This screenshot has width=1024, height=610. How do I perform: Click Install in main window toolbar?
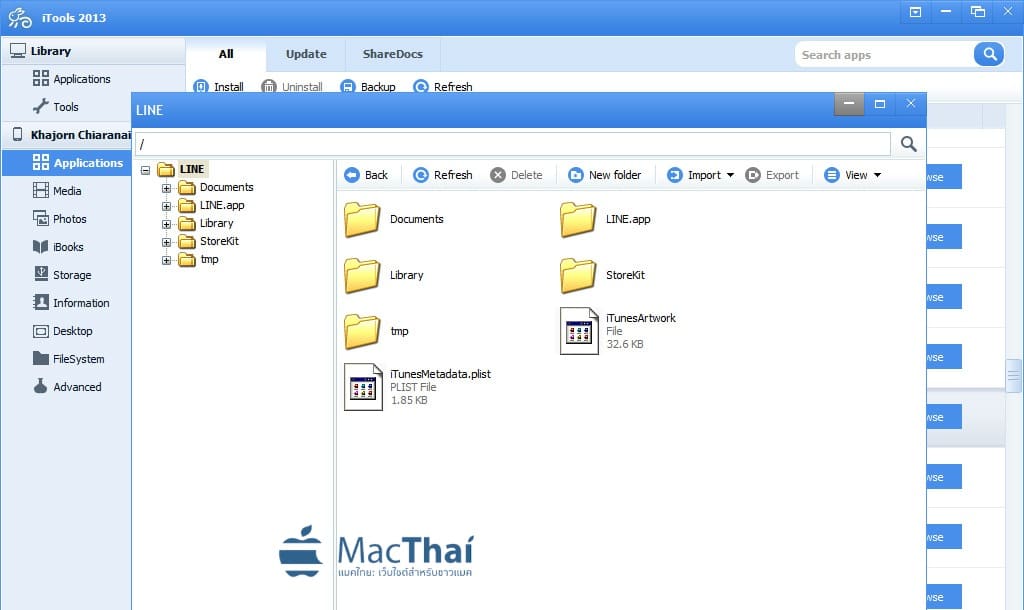coord(219,86)
